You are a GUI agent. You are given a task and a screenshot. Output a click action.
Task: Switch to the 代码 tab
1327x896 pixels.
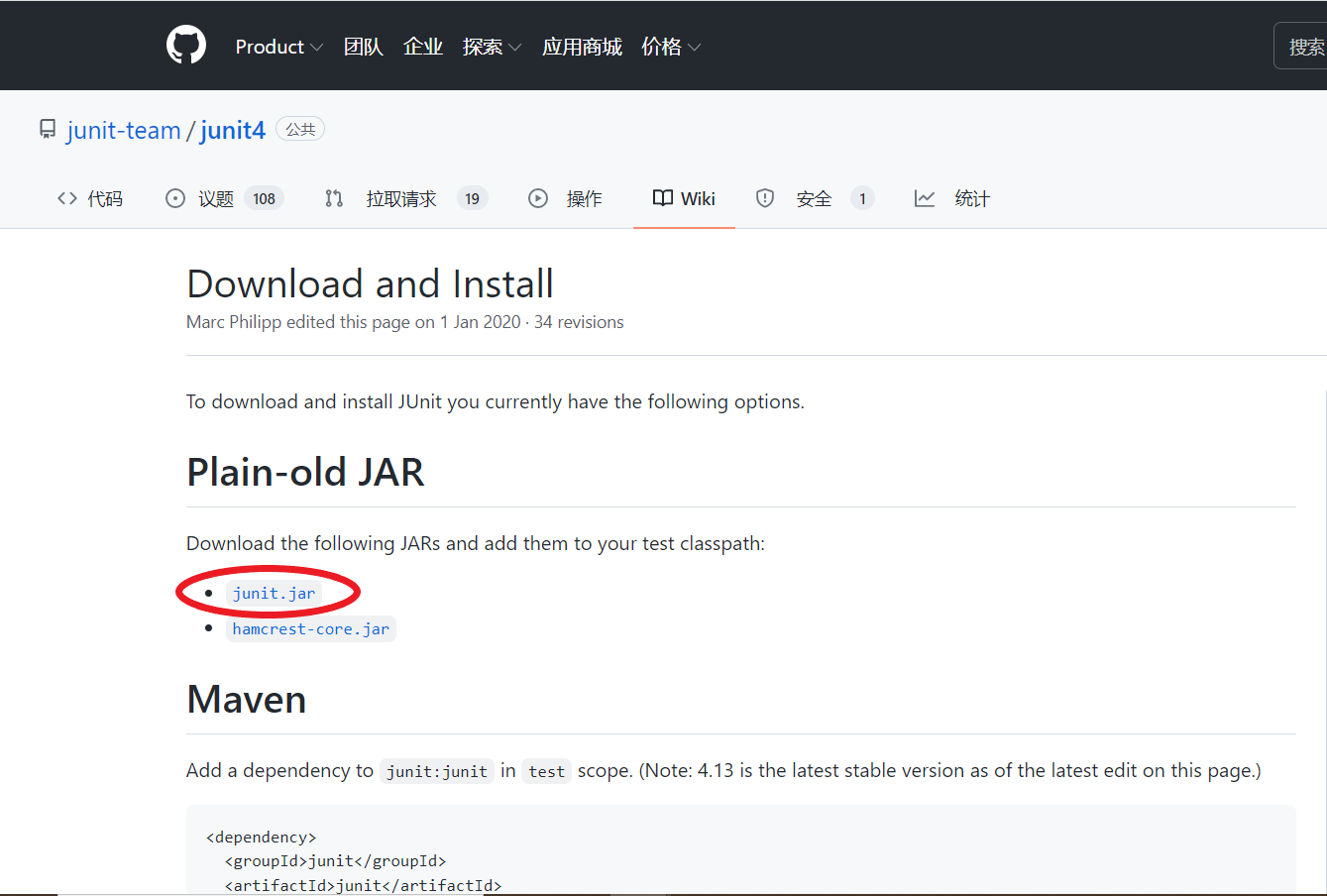click(90, 198)
